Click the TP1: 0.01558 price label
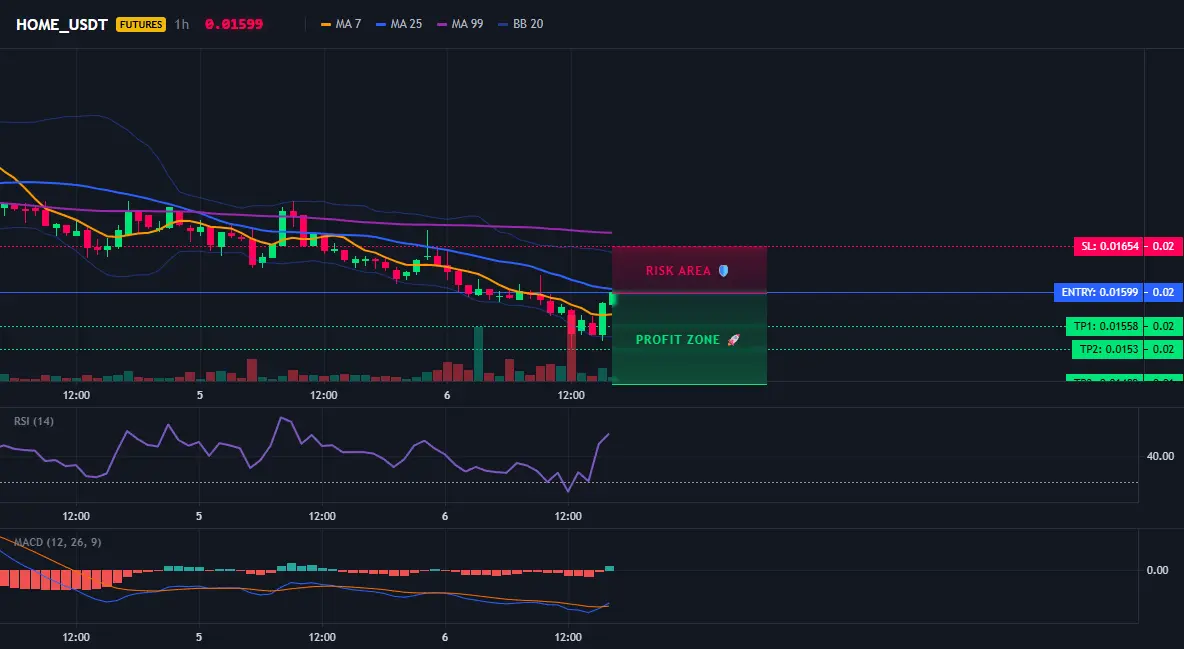The width and height of the screenshot is (1184, 649). [x=1105, y=326]
